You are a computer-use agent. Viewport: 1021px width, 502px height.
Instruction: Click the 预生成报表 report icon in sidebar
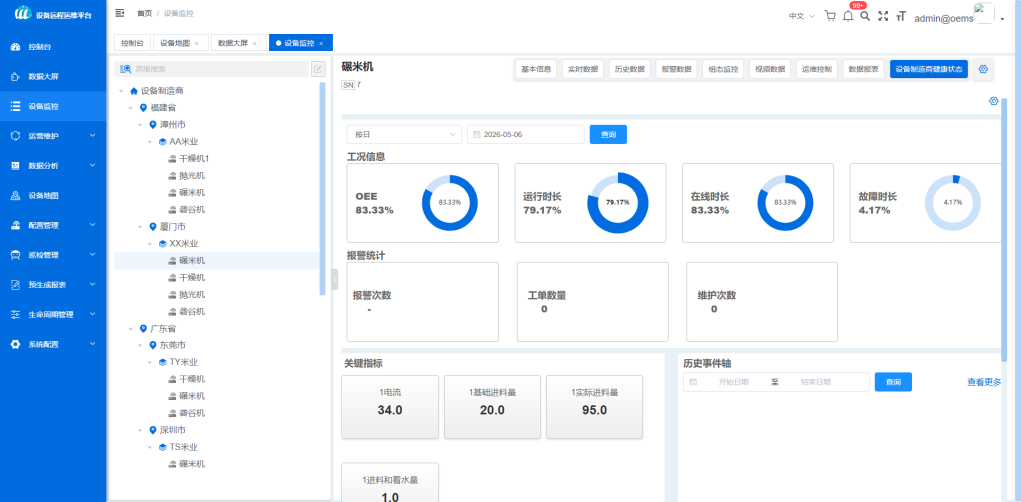[16, 285]
